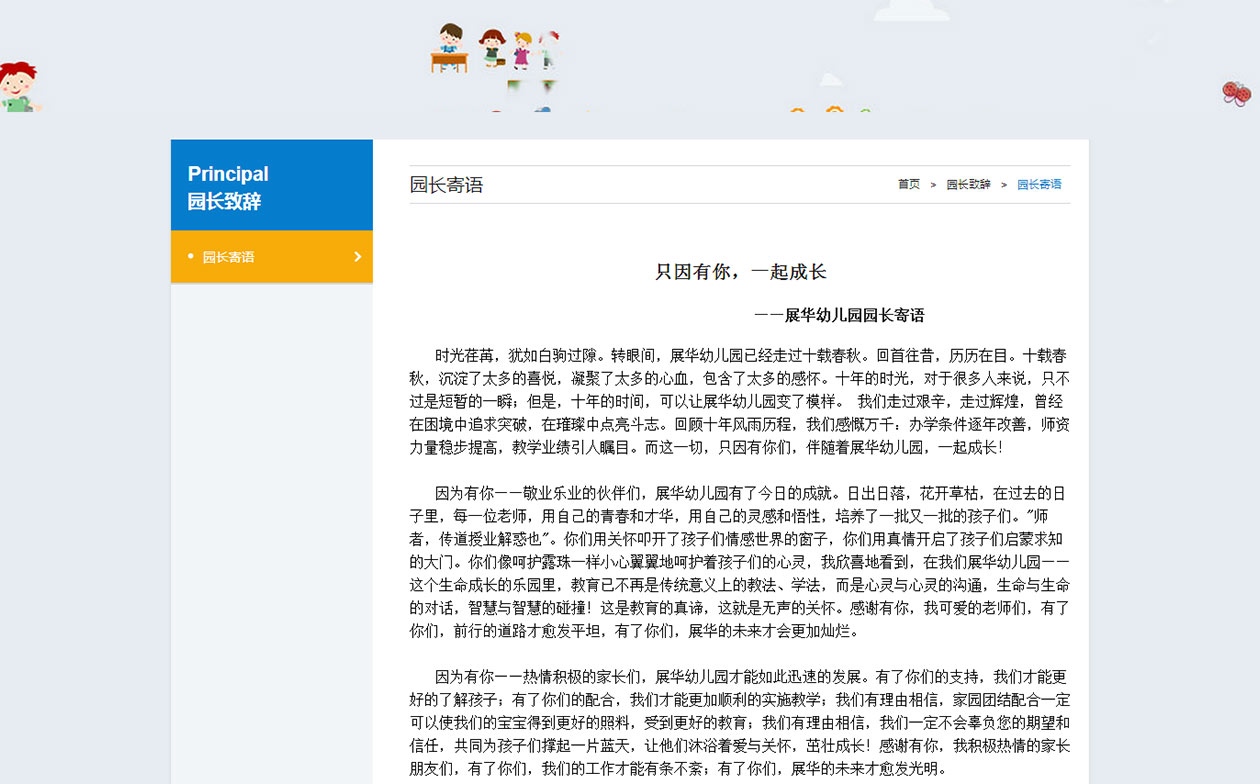Click the paragraph starting 因为有你——热情积极的家长们

(x=740, y=723)
